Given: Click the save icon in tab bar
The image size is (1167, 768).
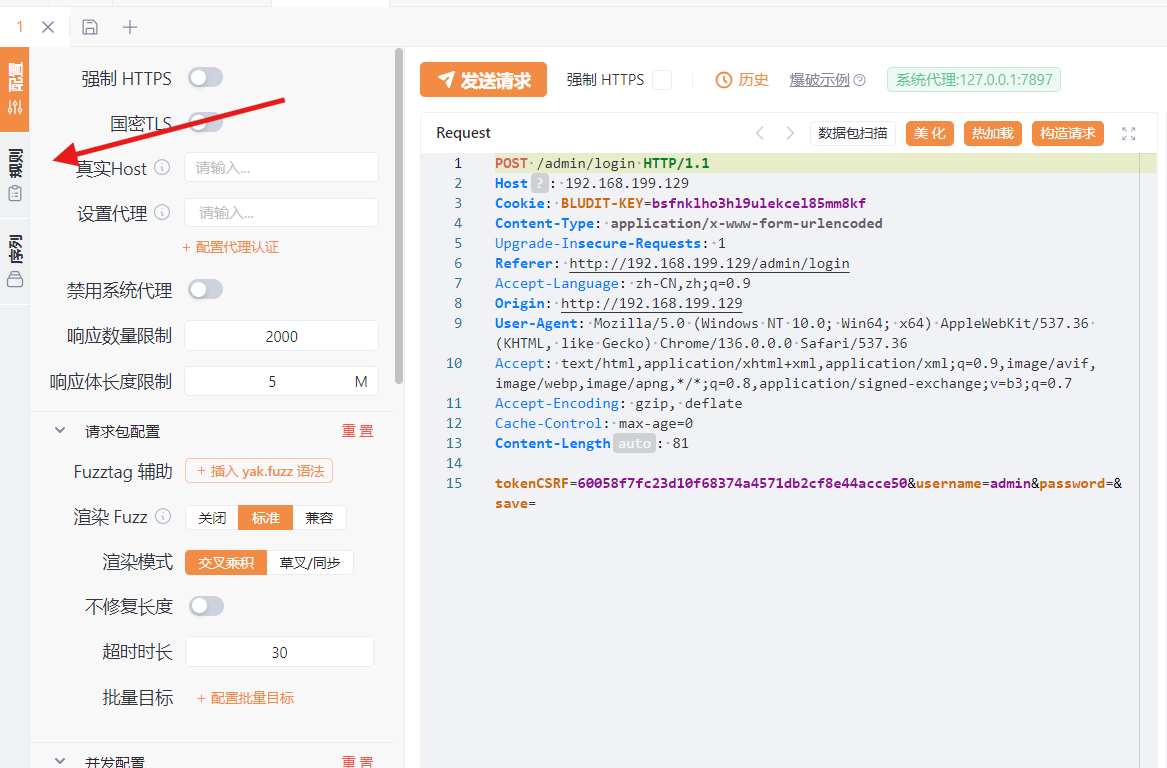Looking at the screenshot, I should click(89, 27).
